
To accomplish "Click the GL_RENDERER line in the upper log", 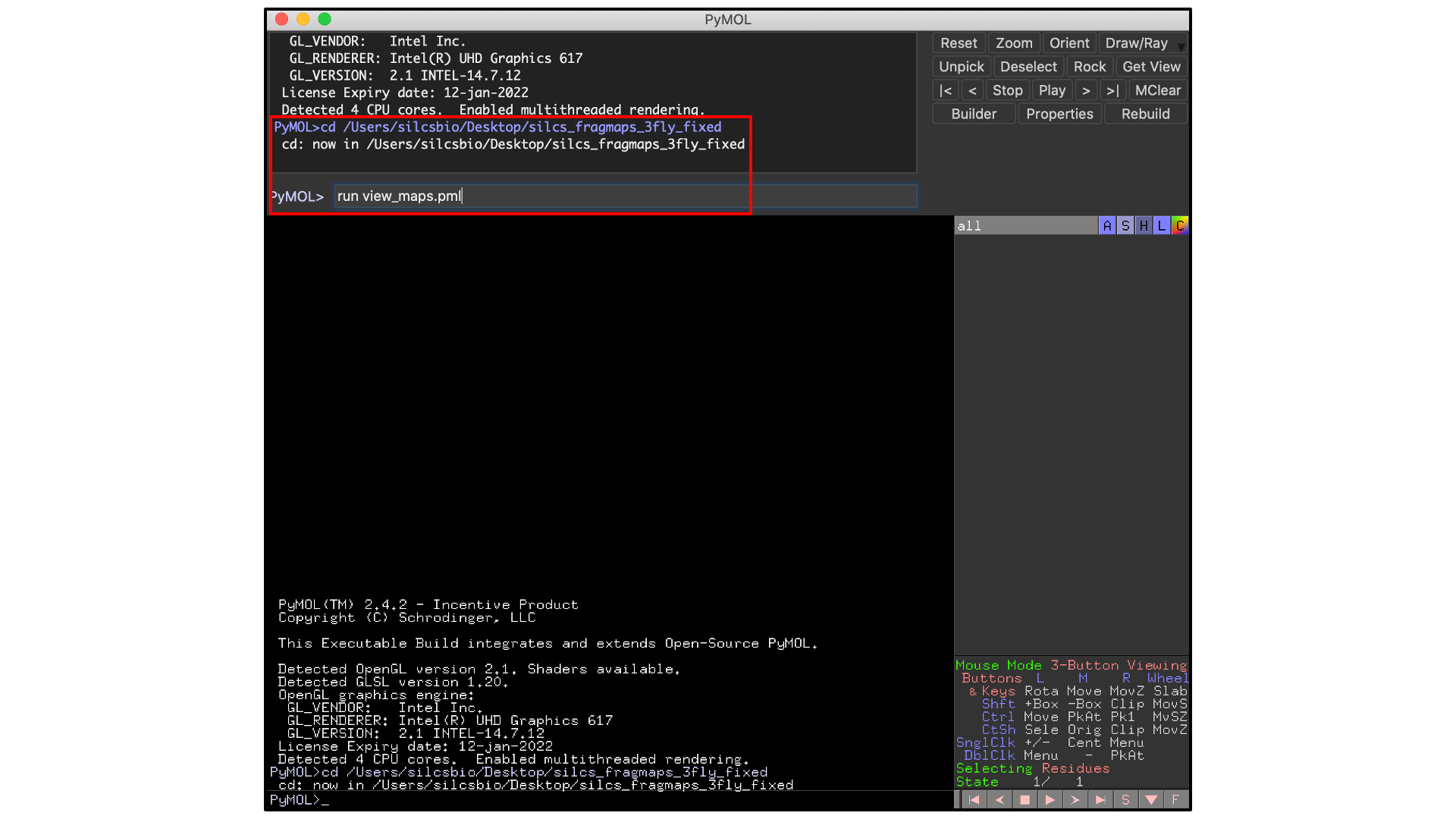I will click(x=435, y=58).
